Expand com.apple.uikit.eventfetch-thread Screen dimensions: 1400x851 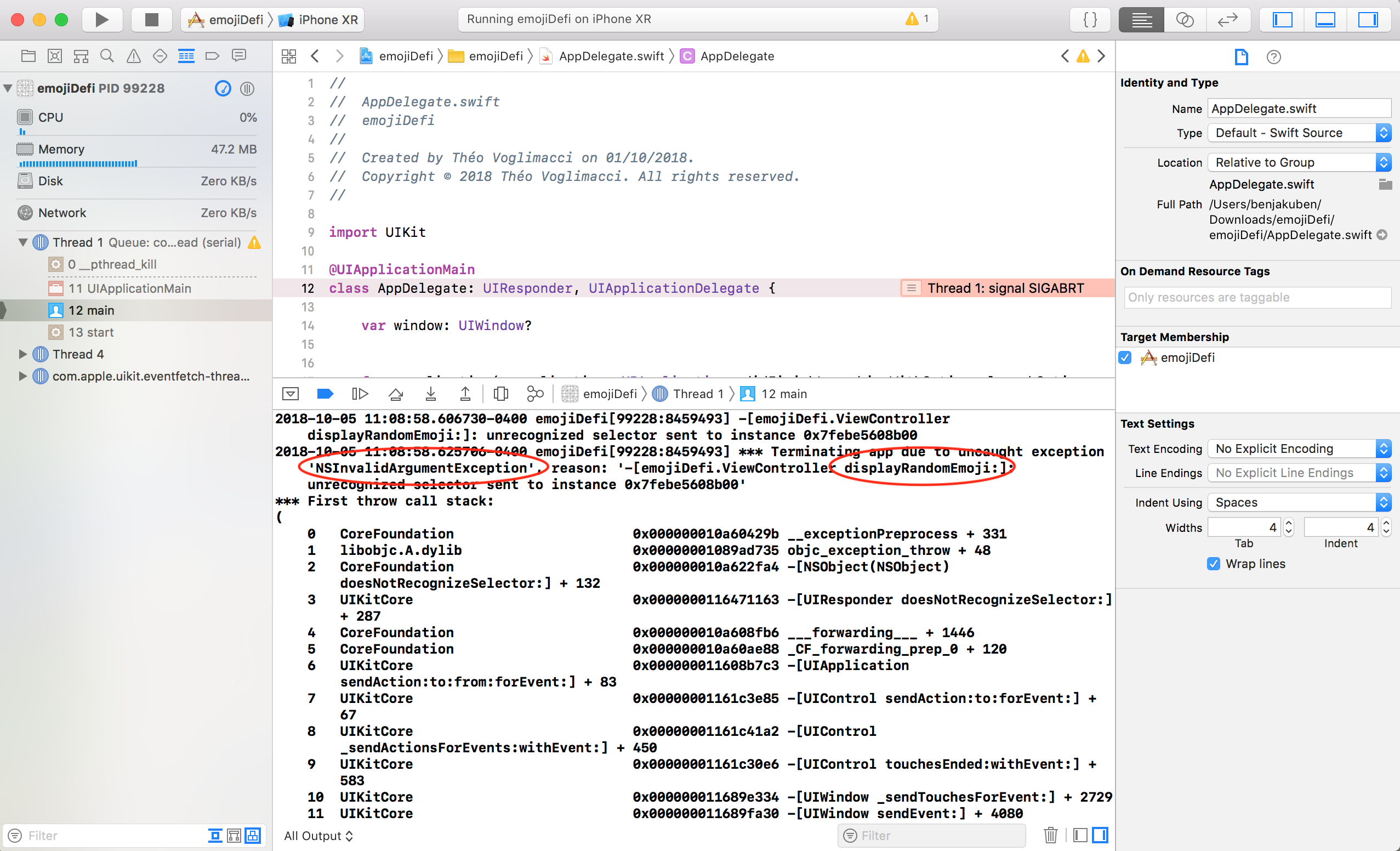[x=22, y=376]
